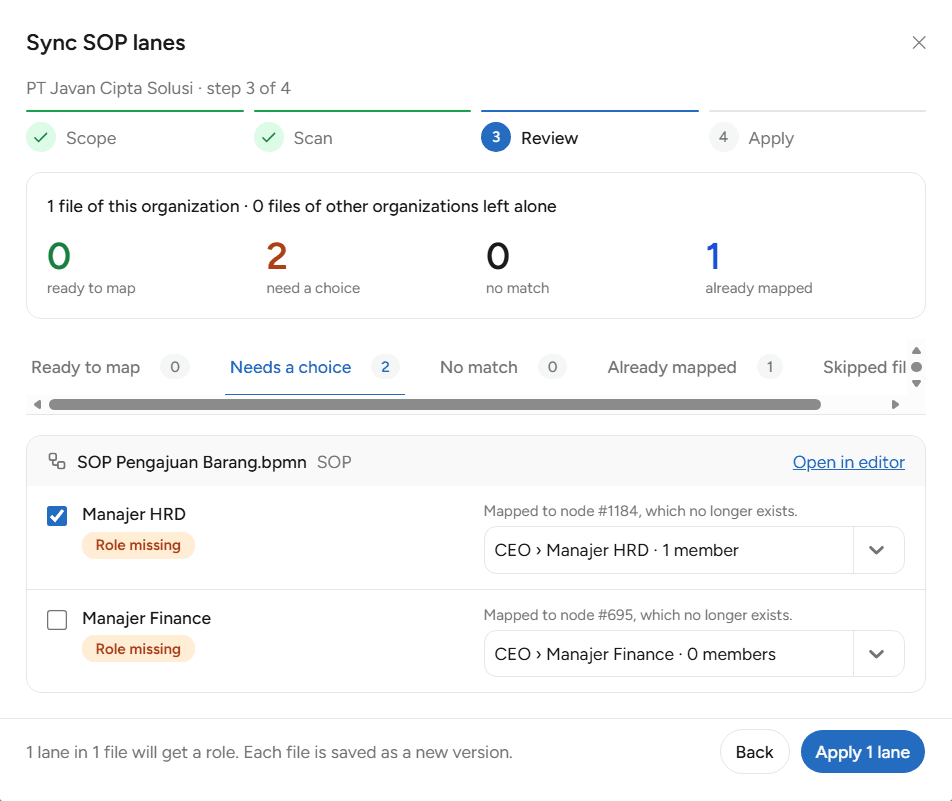Image resolution: width=952 pixels, height=801 pixels.
Task: Click the vertical scrollbar down arrow
Action: [917, 383]
